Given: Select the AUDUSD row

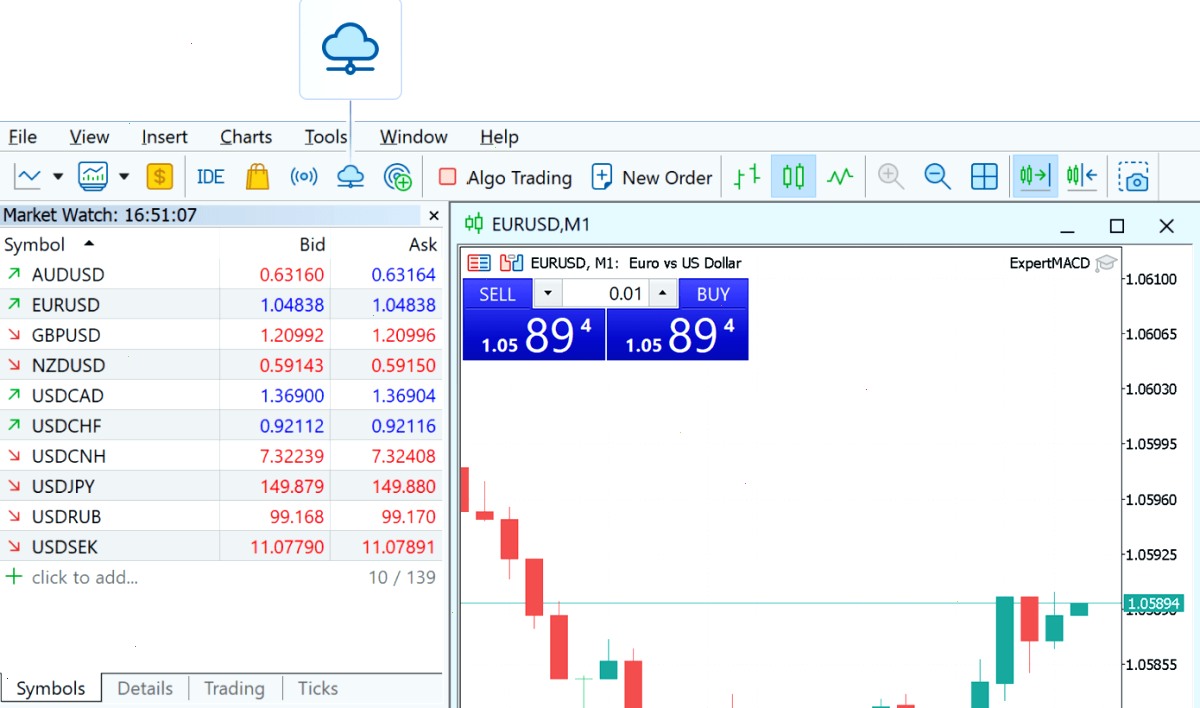Looking at the screenshot, I should [x=221, y=275].
